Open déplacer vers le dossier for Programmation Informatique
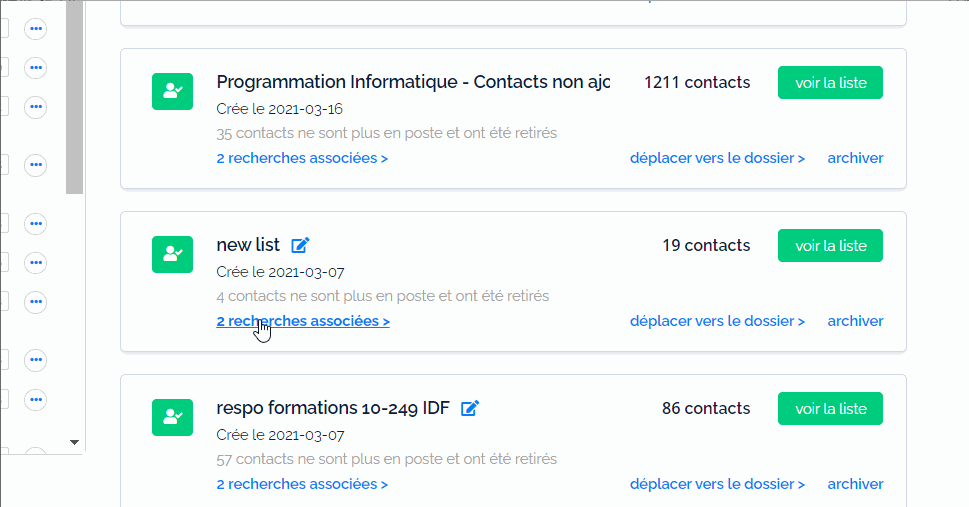Screen dimensions: 969x507 [x=717, y=158]
